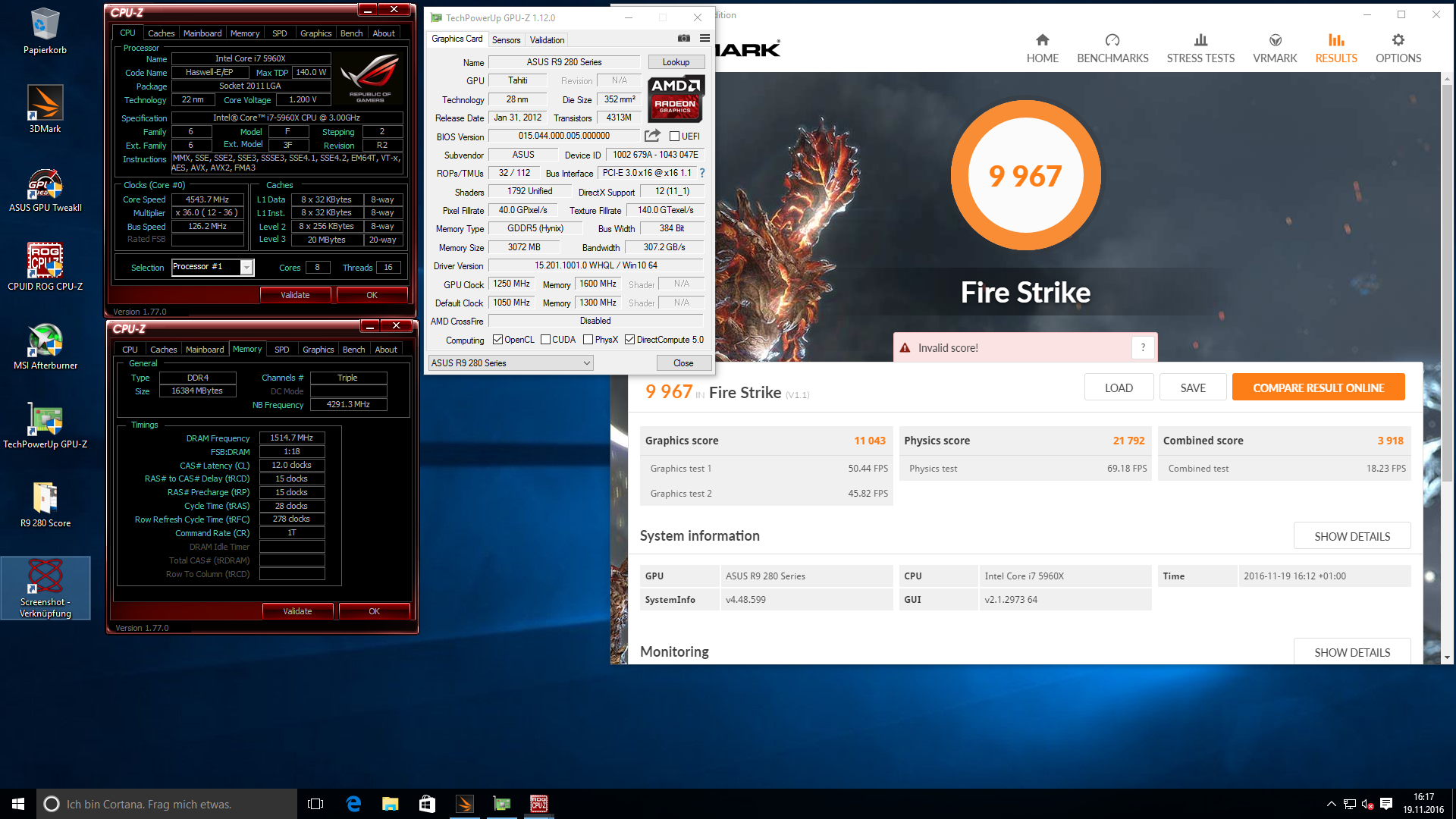Open 3DMark STRESS TESTS section

[x=1200, y=49]
